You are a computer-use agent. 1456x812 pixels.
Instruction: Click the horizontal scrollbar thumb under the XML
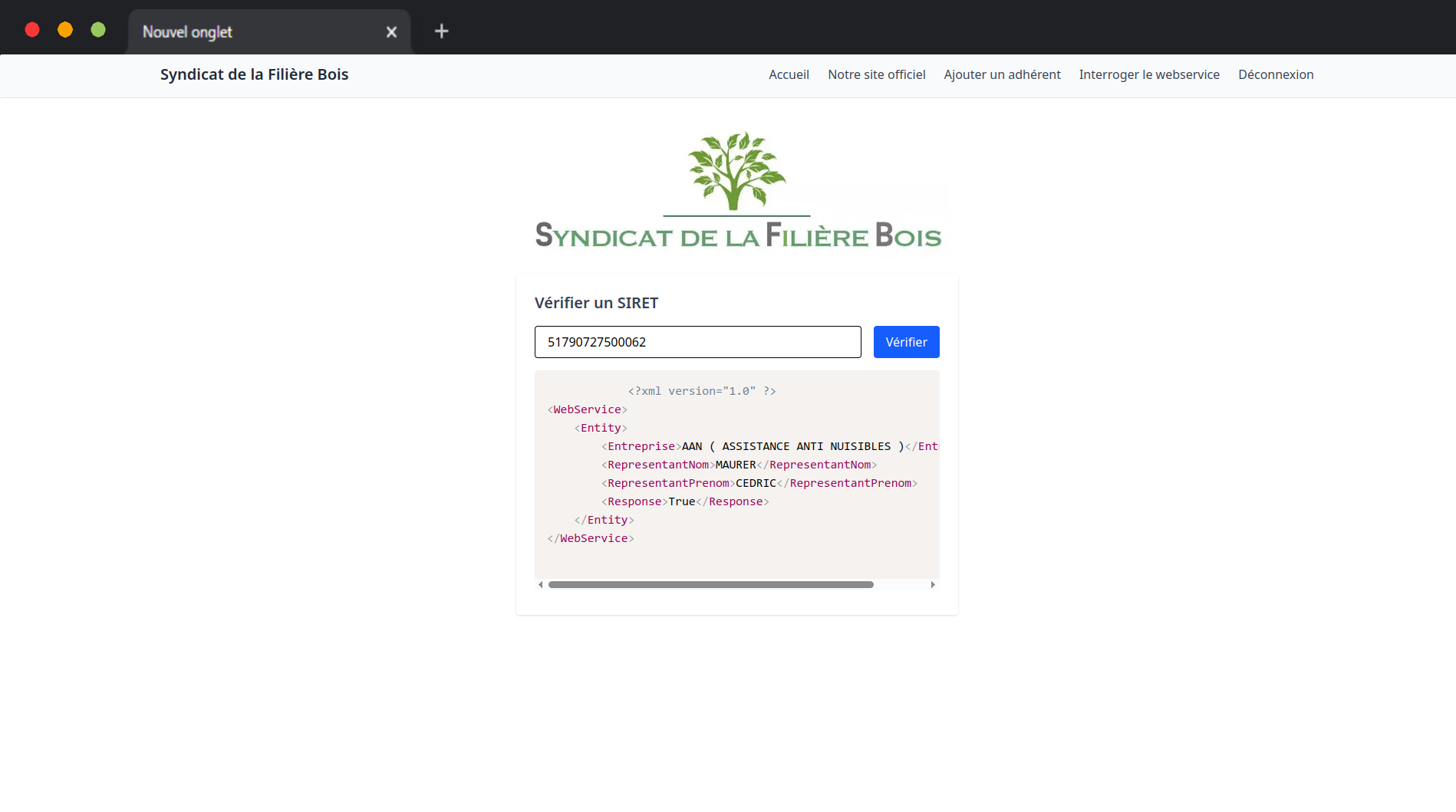[710, 585]
